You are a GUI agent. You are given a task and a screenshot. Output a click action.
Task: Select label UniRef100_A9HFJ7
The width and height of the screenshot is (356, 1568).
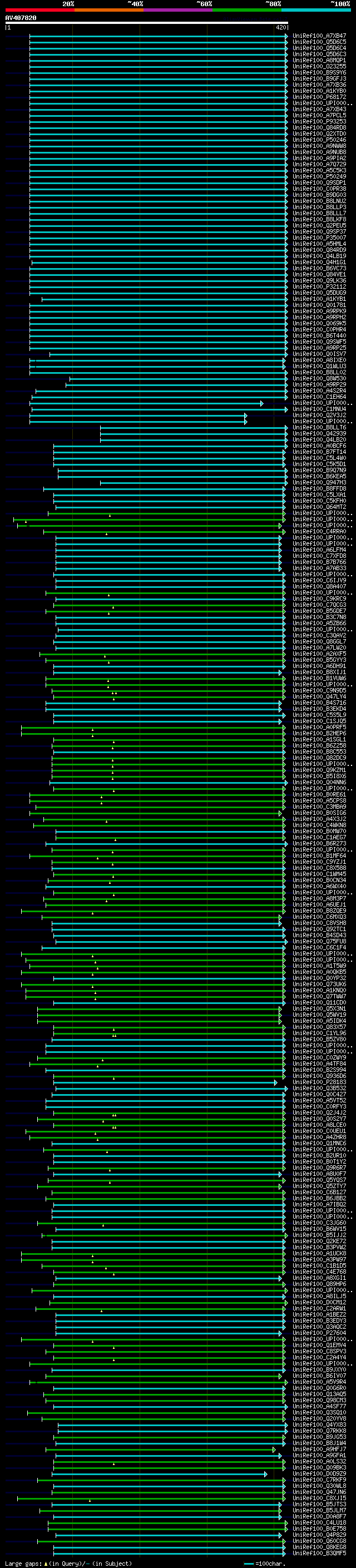[319, 1449]
